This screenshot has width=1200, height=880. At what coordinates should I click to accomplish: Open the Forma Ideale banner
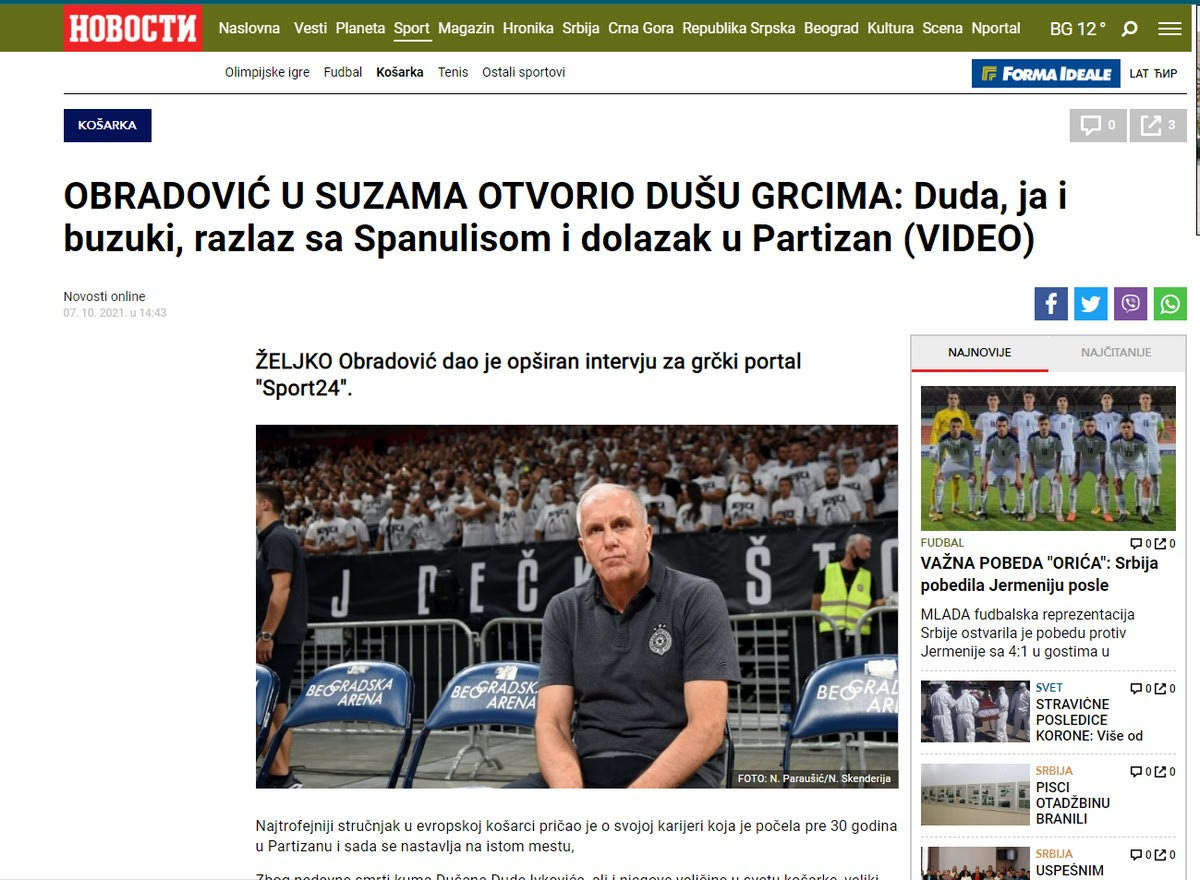point(1045,73)
